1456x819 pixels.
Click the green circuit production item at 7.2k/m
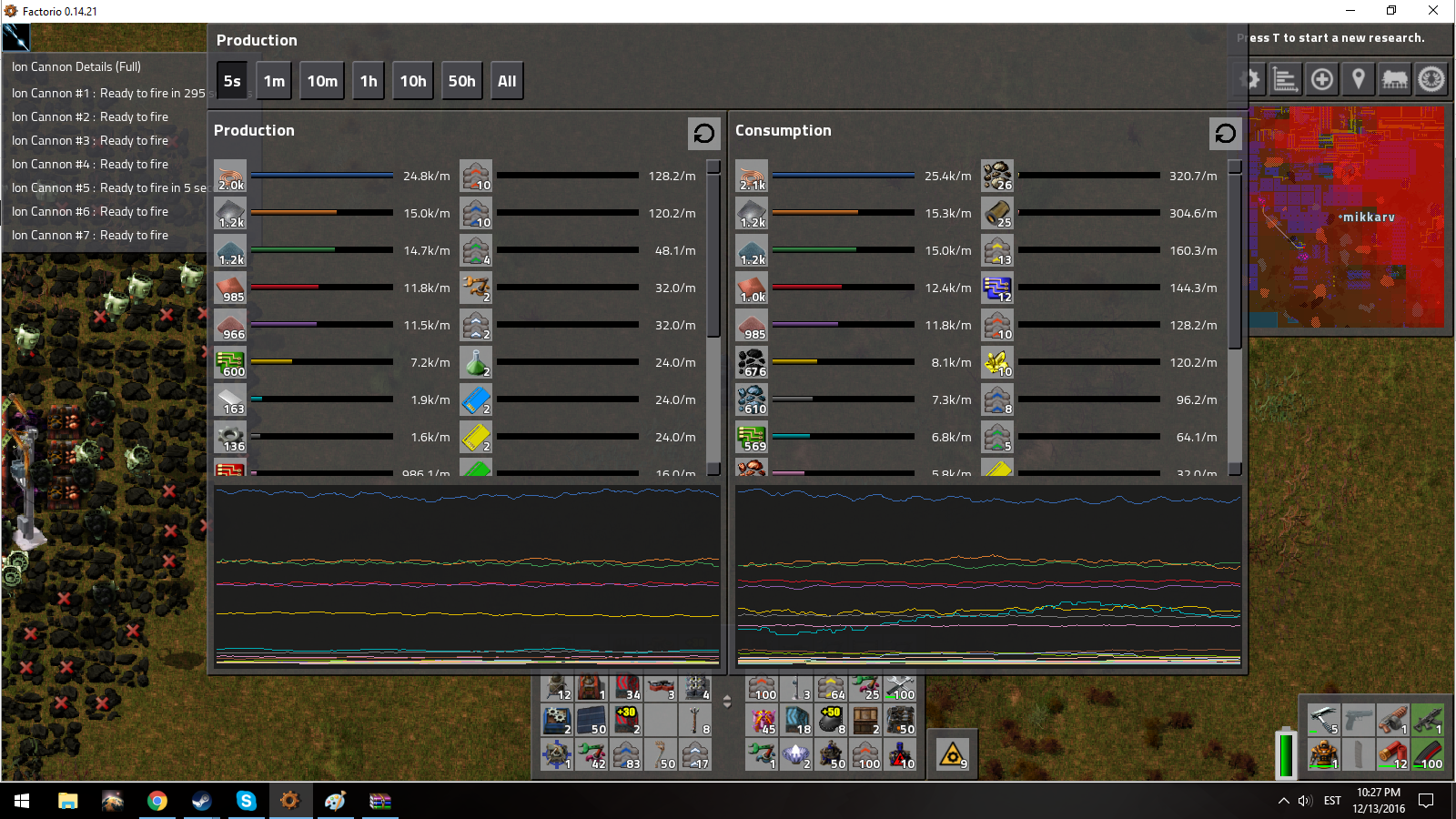coord(230,362)
